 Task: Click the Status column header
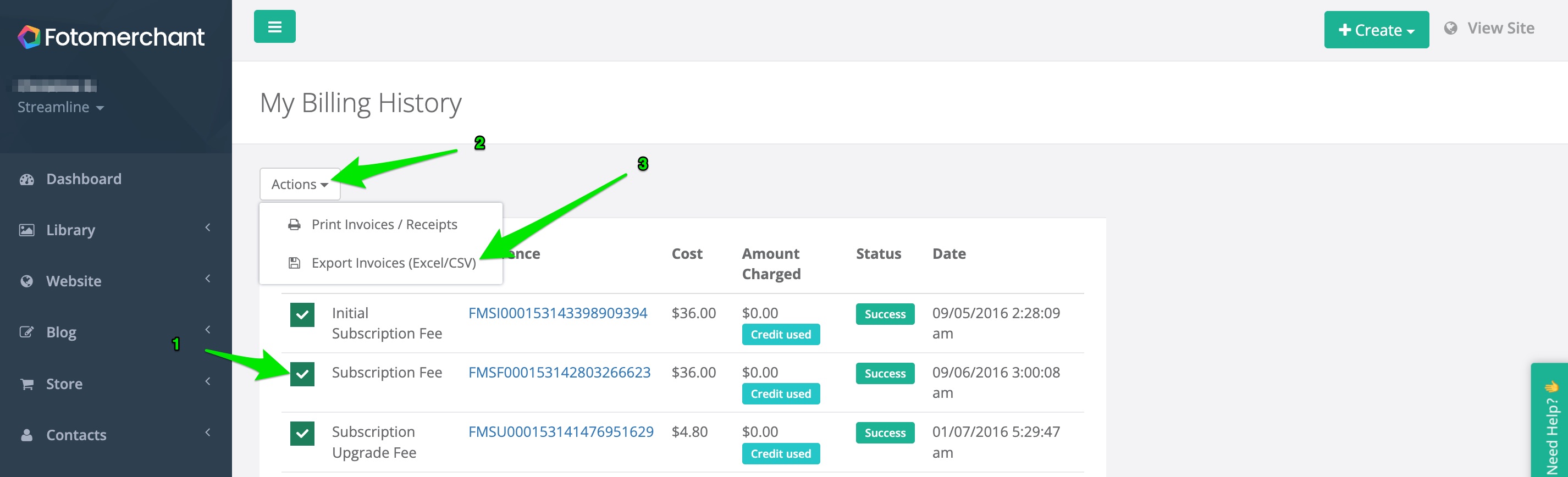[x=879, y=254]
